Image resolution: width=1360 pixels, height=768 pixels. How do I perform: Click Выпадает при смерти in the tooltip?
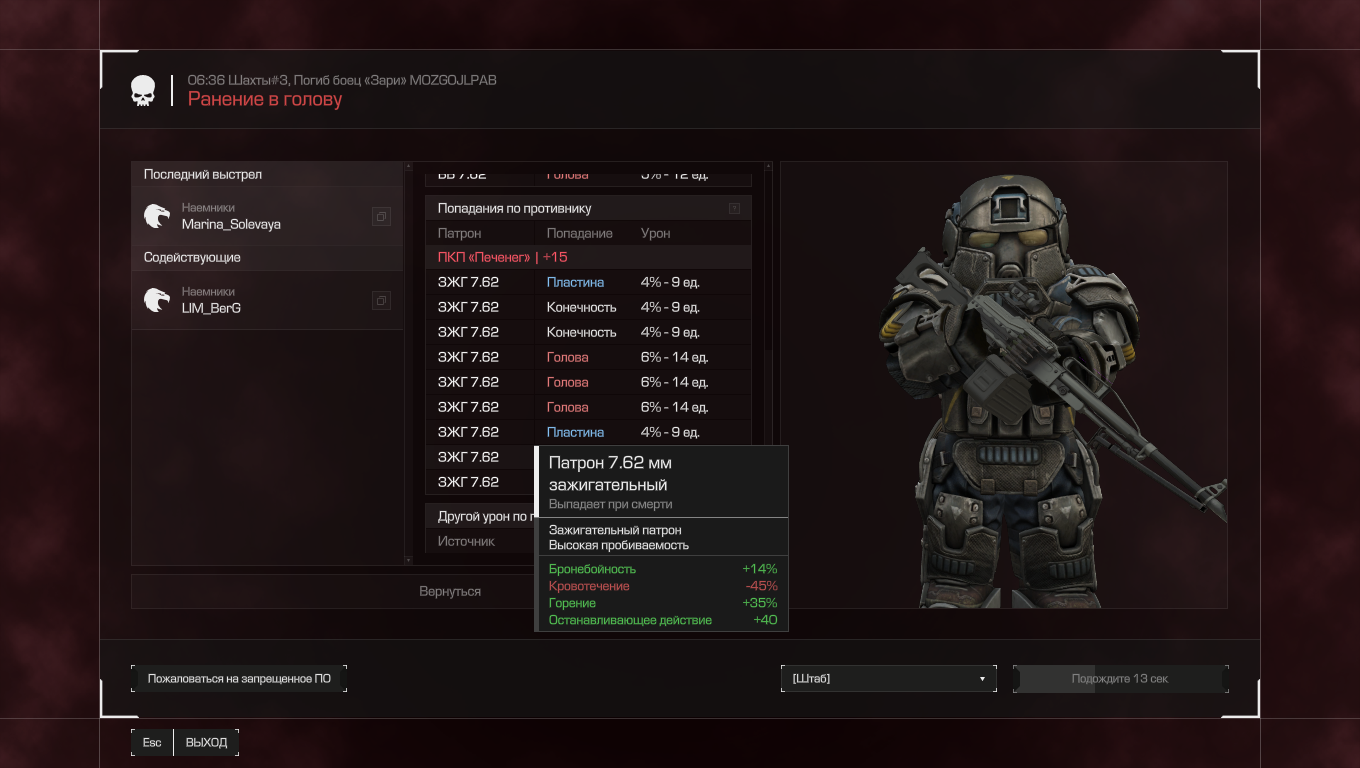[610, 504]
